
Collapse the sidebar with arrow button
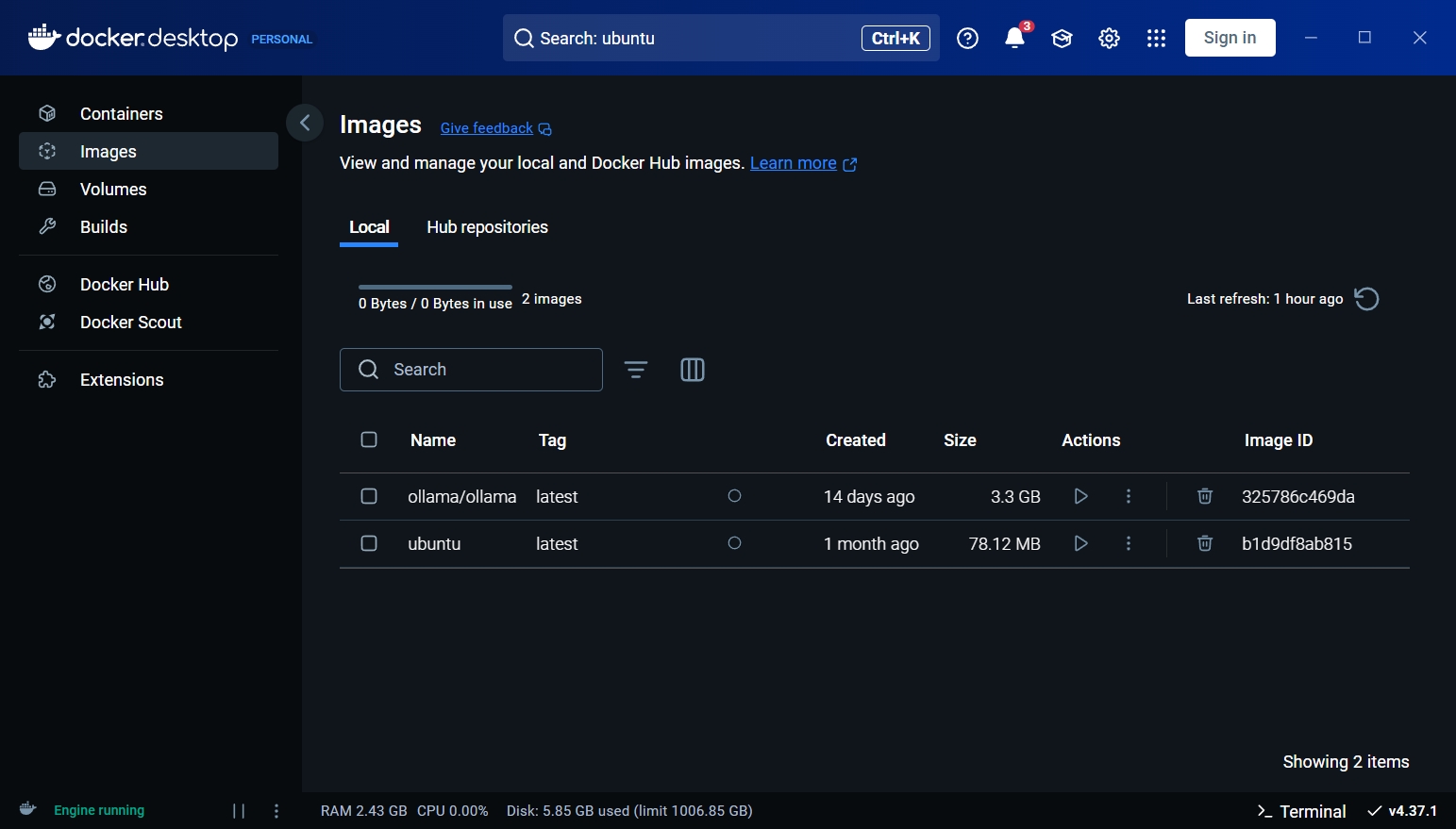[305, 123]
